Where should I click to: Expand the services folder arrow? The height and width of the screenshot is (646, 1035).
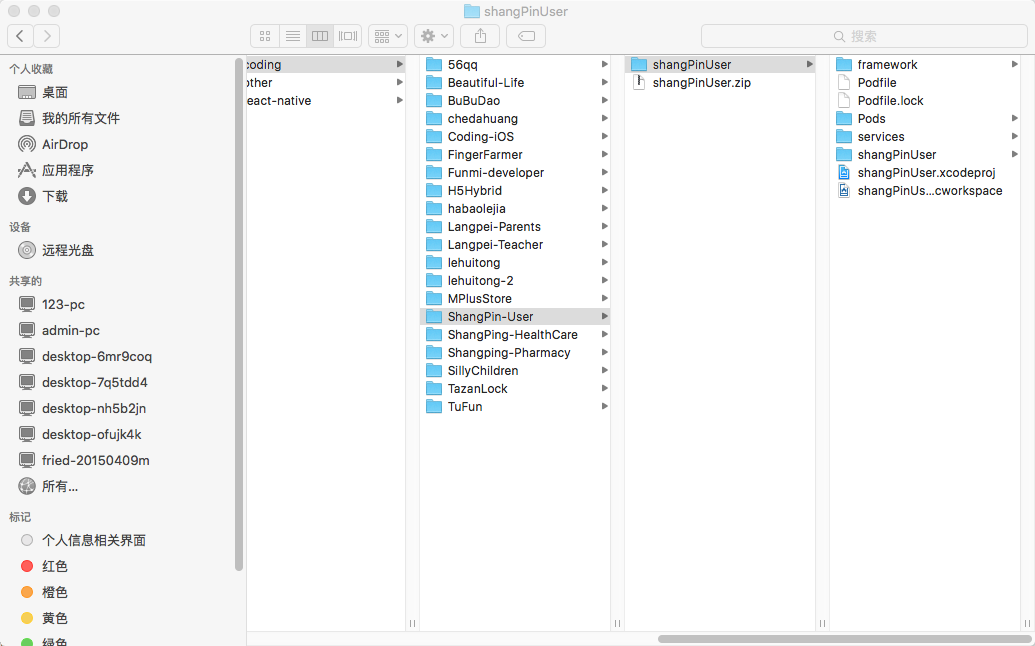coord(1015,137)
